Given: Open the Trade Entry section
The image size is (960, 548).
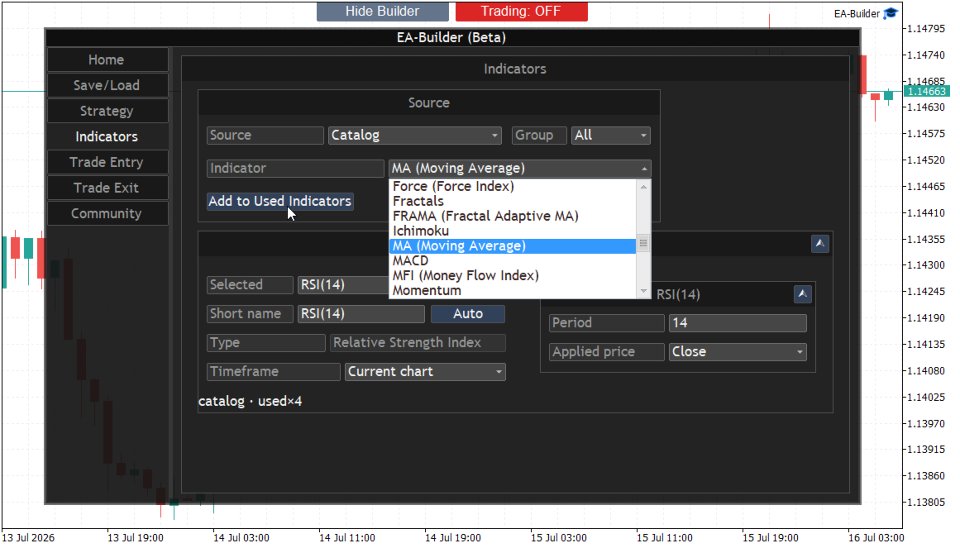Looking at the screenshot, I should coord(107,162).
